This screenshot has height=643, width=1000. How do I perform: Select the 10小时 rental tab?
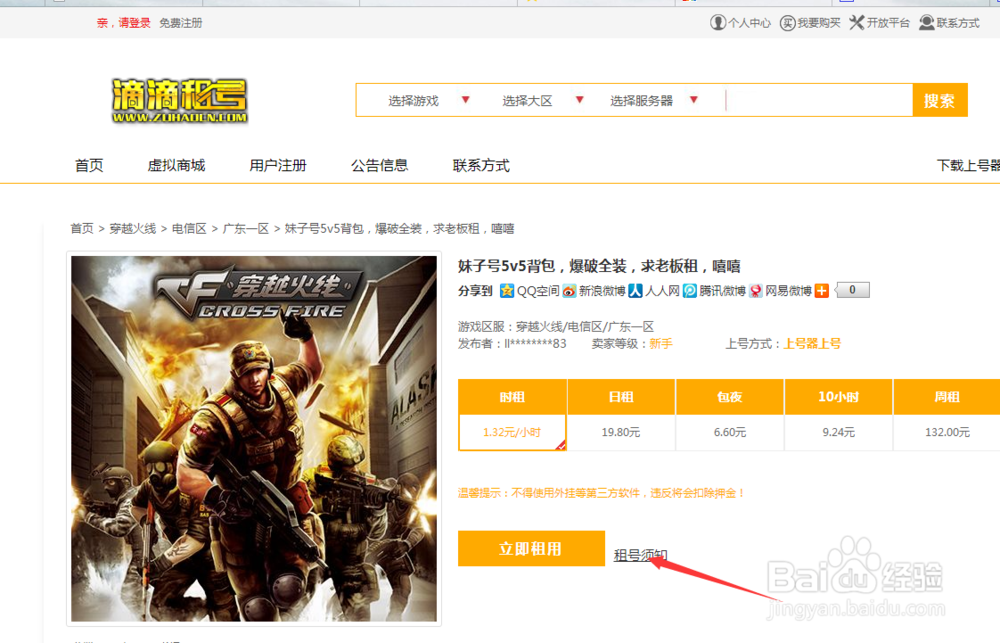(x=839, y=397)
